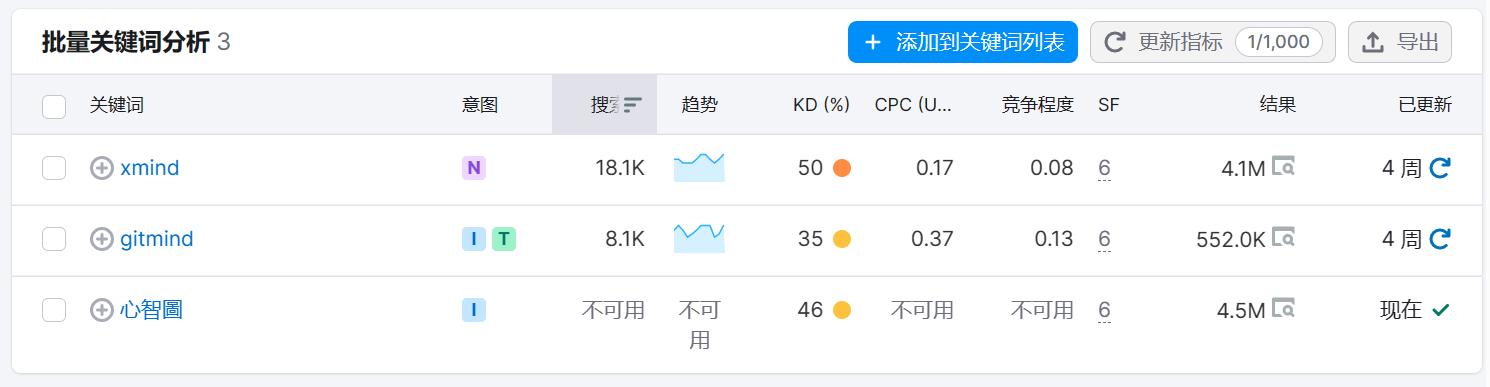Select the 心智圖 row checkbox

54,310
